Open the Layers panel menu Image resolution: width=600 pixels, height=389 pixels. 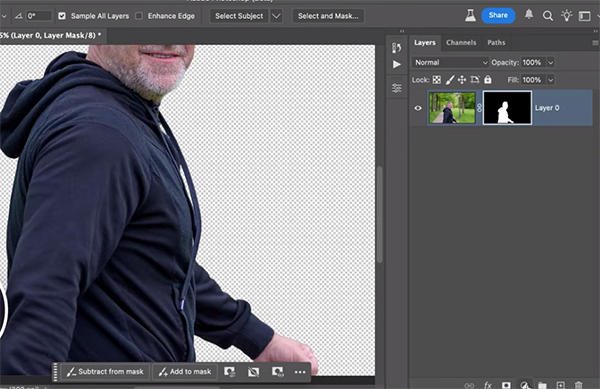(595, 42)
